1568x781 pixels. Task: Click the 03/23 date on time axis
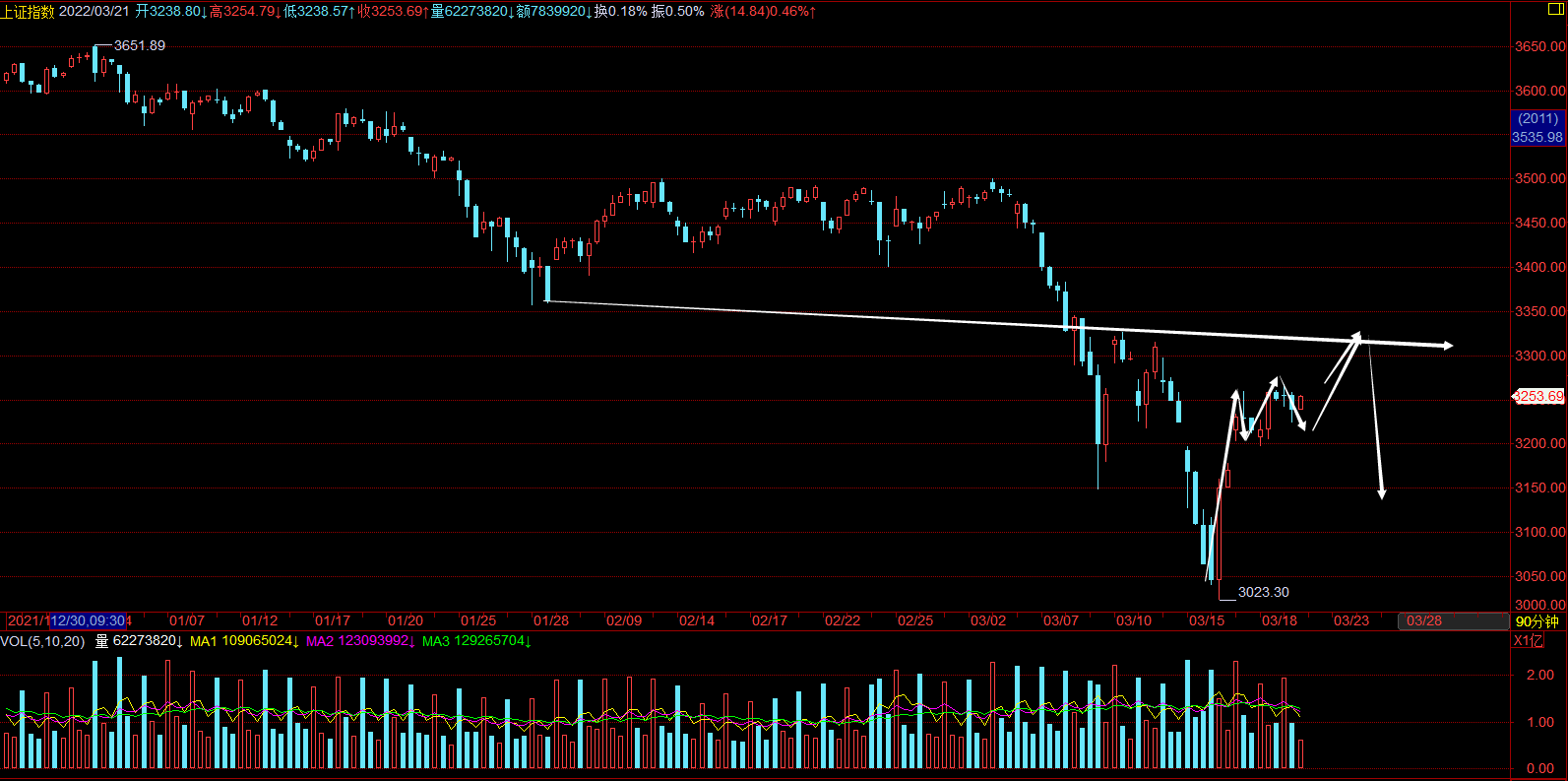coord(1351,621)
